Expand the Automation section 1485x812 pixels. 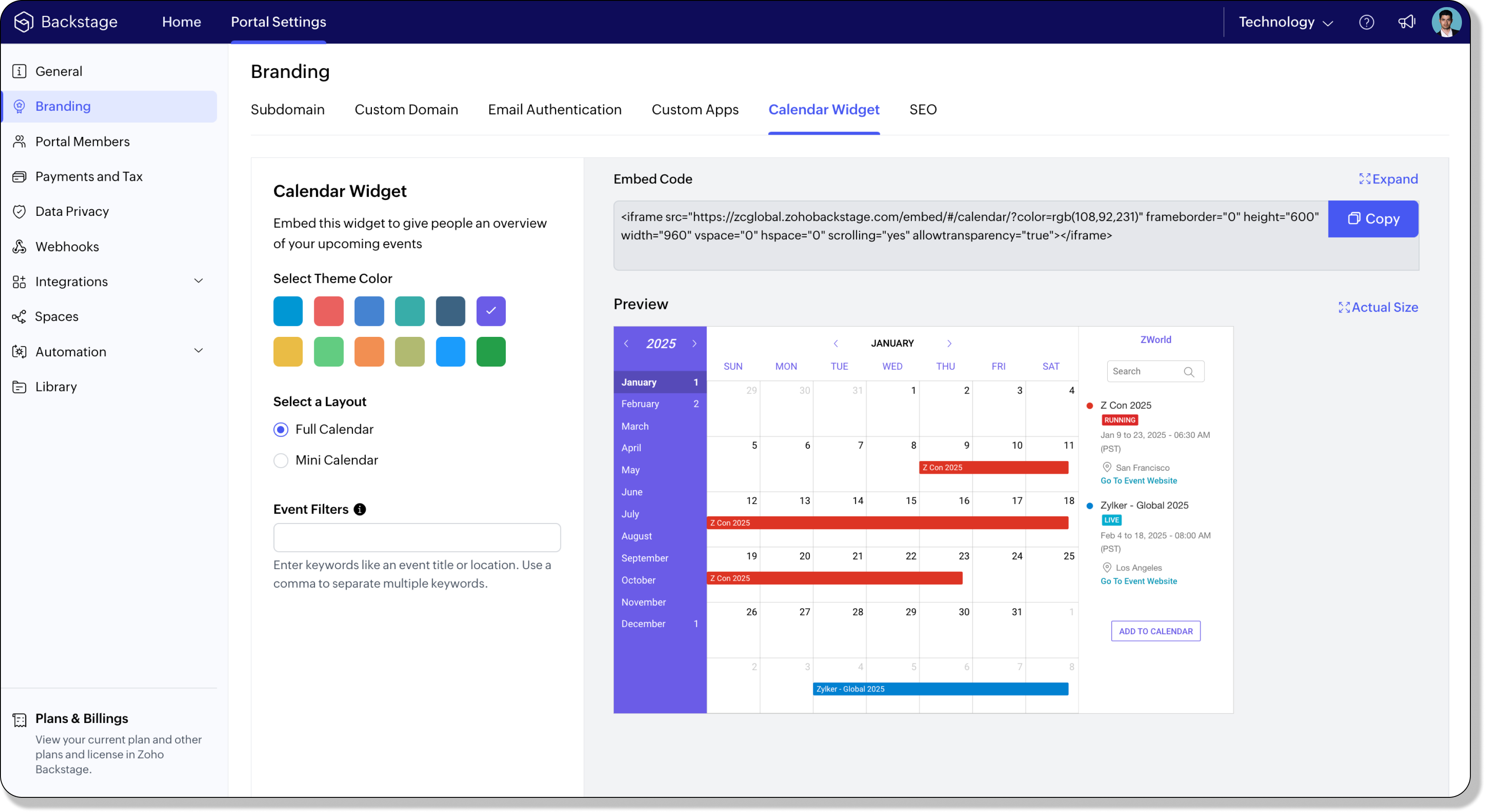198,351
